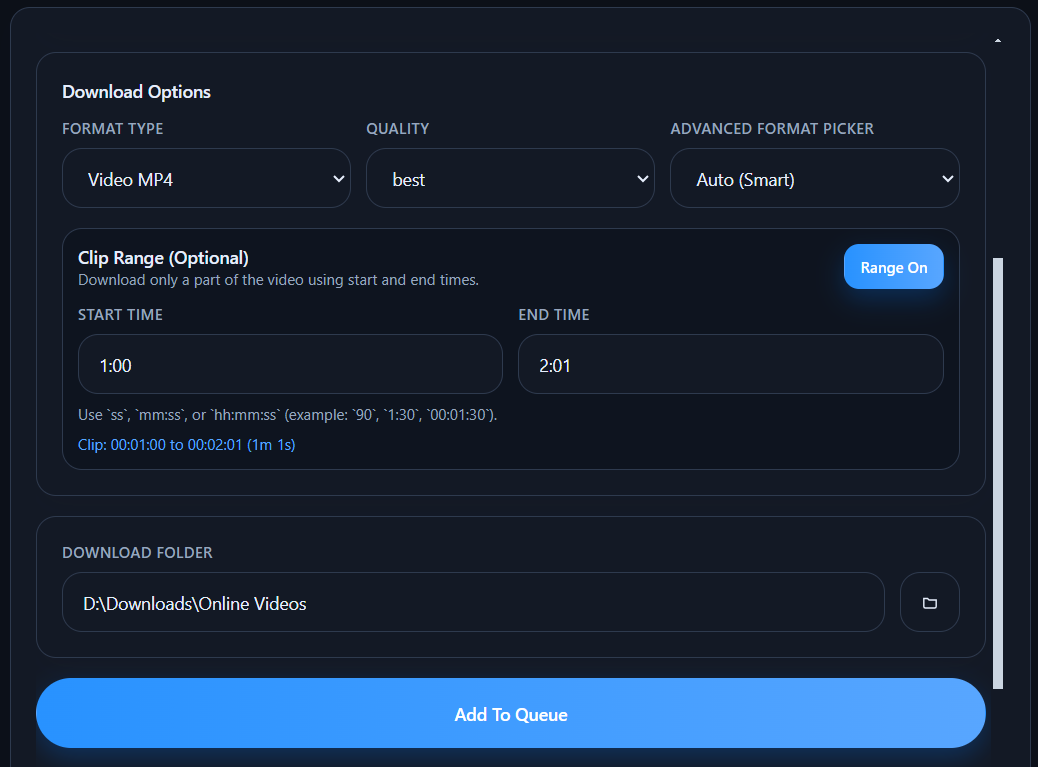1038x767 pixels.
Task: Open the Advanced Format Picker dropdown
Action: (814, 178)
